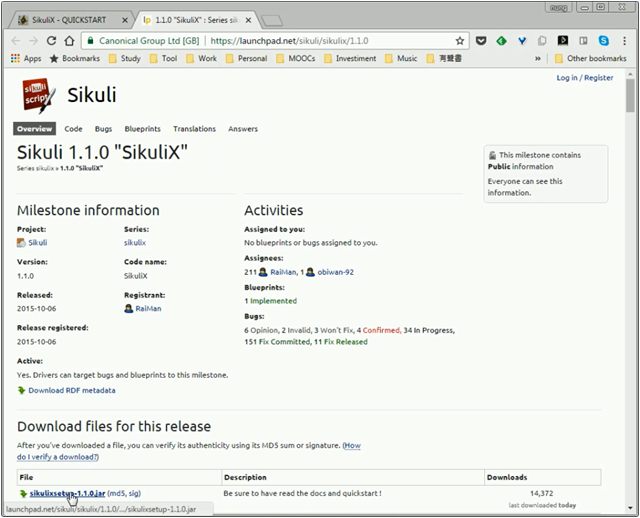Screen dimensions: 640x518
Task: Open obiwan-92's profile link
Action: [x=336, y=272]
